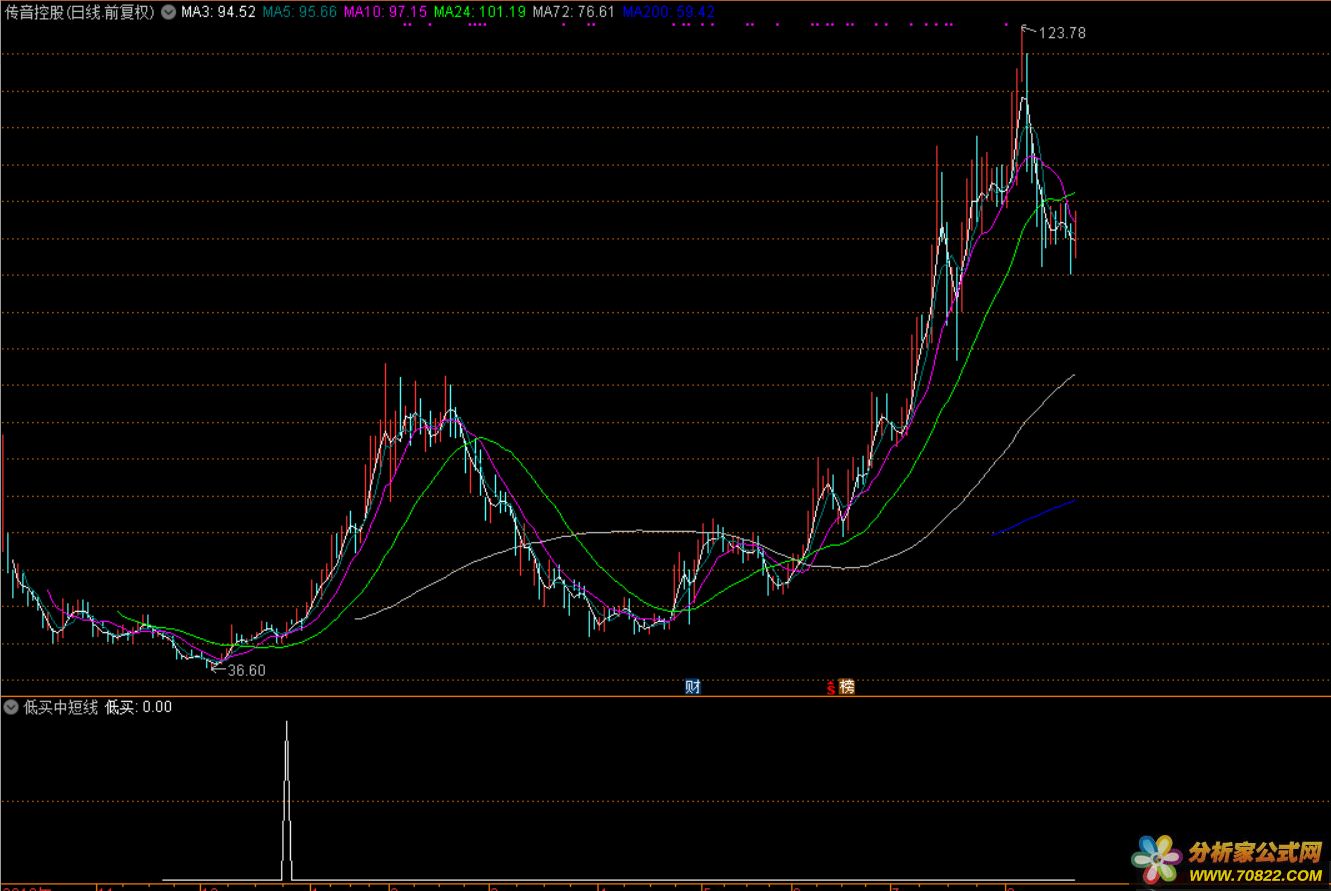Open the blue 财 financial marker icon
Viewport: 1331px width, 891px height.
point(692,687)
